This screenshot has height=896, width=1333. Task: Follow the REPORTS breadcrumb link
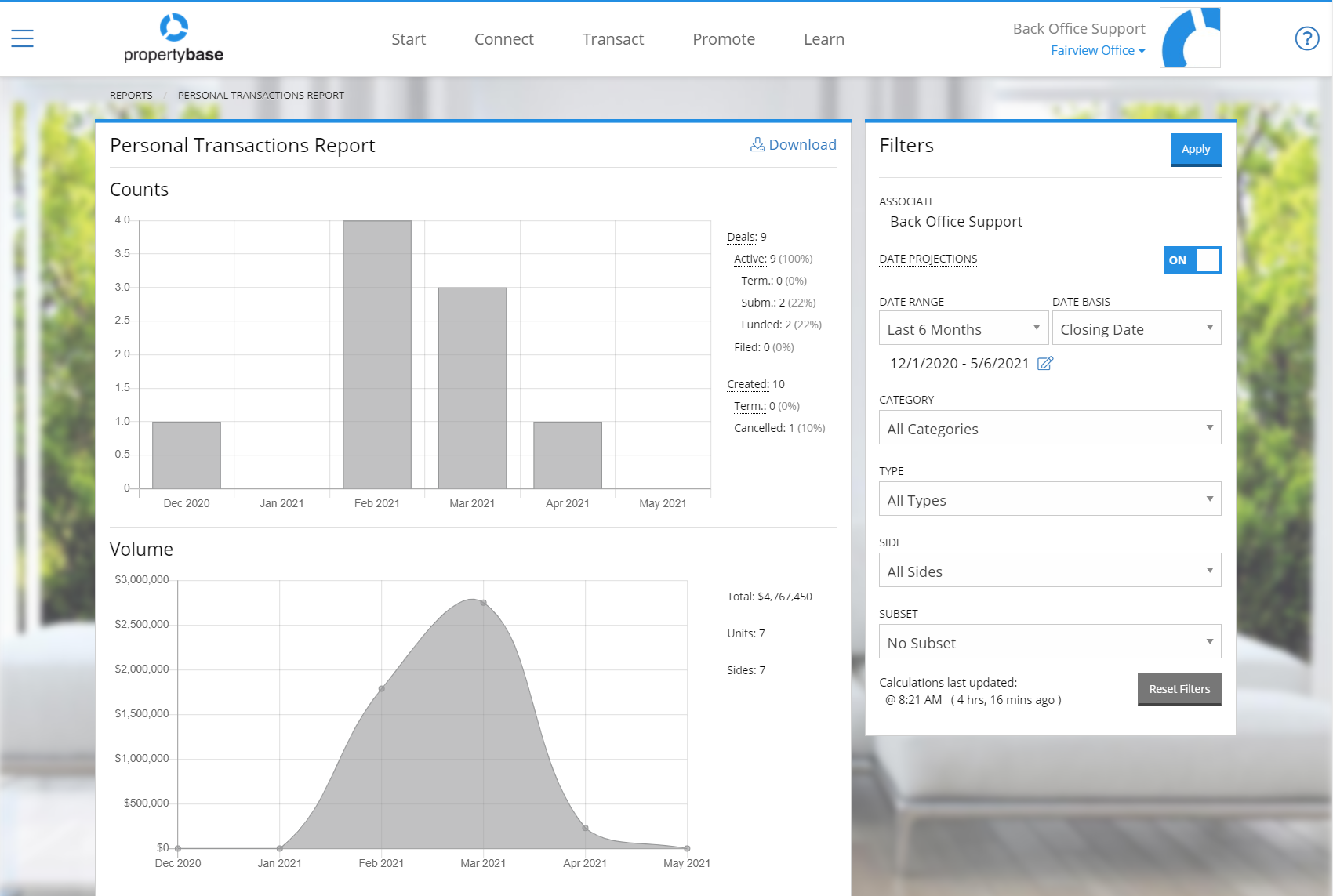click(x=130, y=95)
